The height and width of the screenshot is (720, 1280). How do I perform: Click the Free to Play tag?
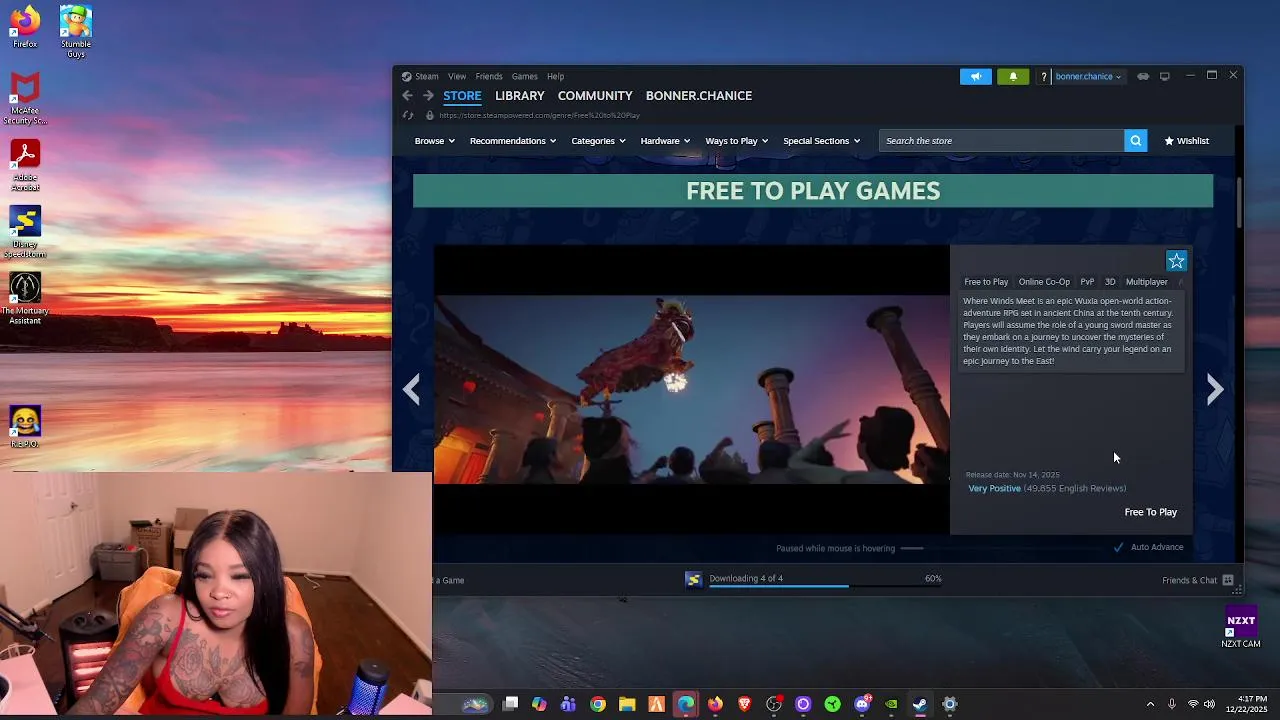click(986, 282)
